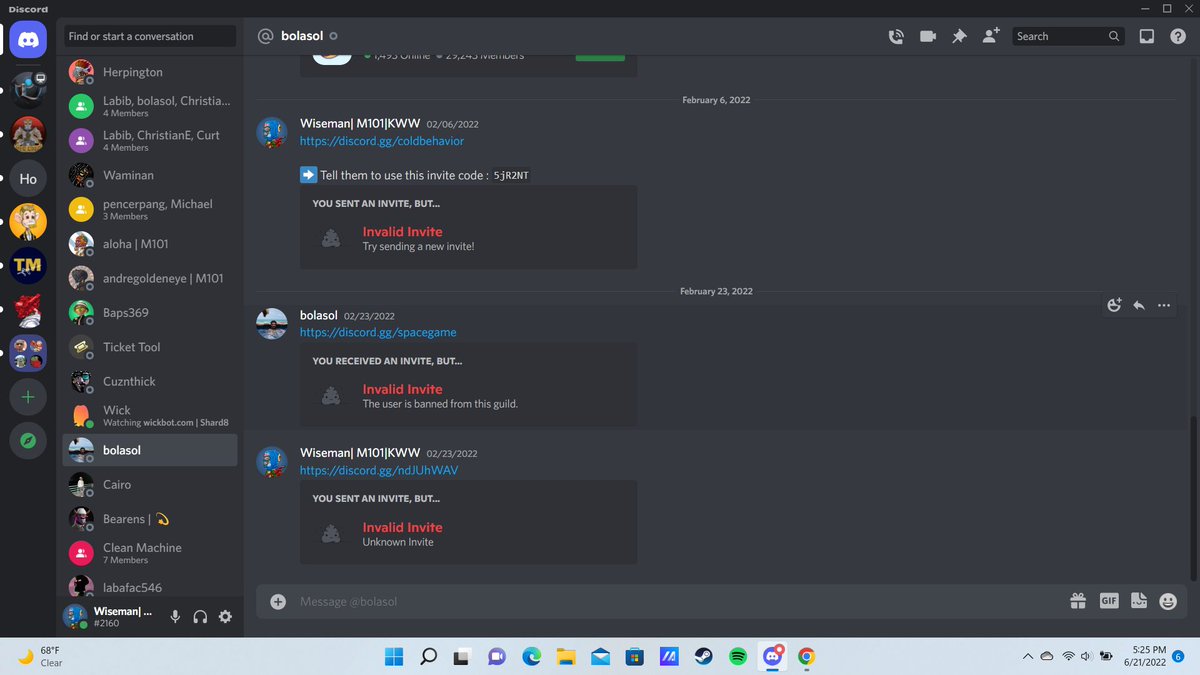This screenshot has height=675, width=1200.
Task: Mute microphone in user panel
Action: [x=175, y=617]
